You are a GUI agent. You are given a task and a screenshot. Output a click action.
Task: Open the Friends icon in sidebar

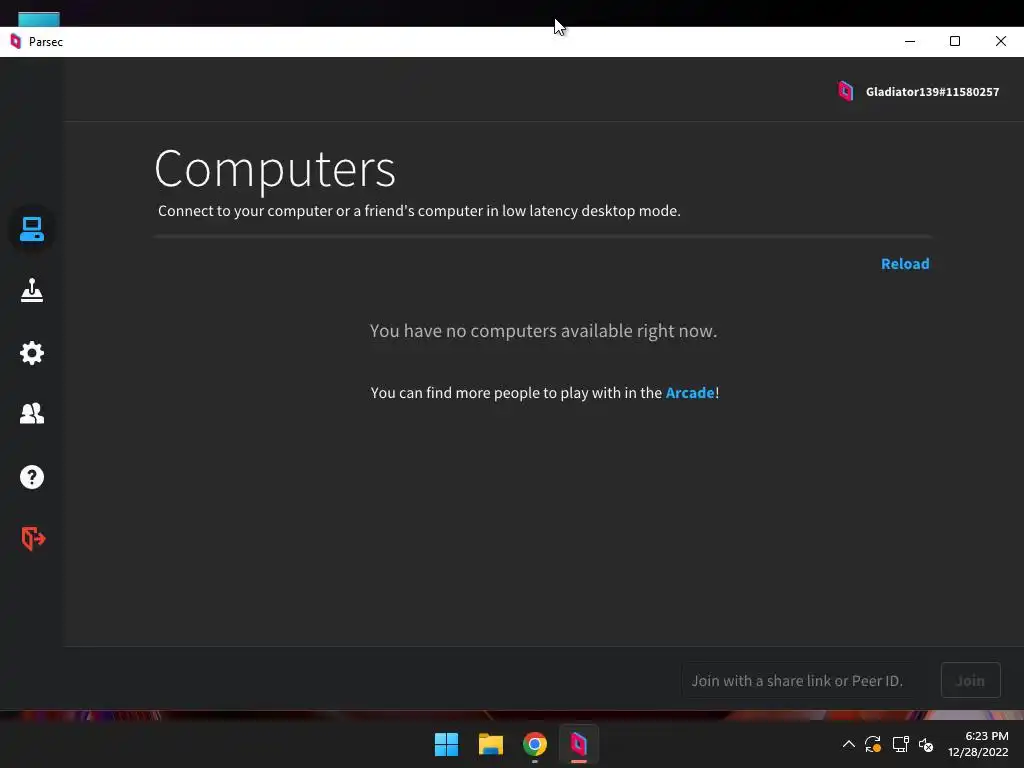(x=31, y=413)
